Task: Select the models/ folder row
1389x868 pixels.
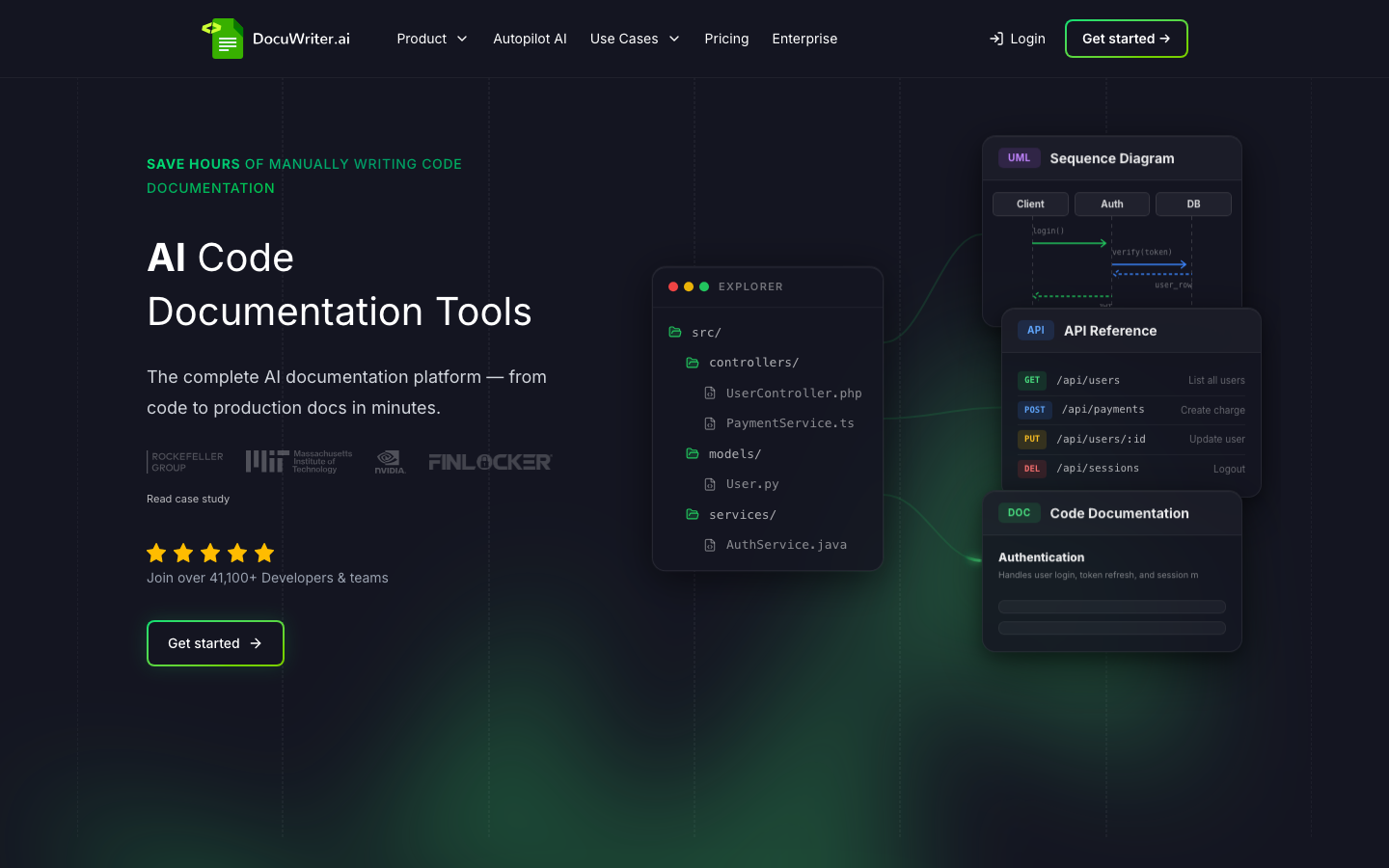Action: coord(768,454)
